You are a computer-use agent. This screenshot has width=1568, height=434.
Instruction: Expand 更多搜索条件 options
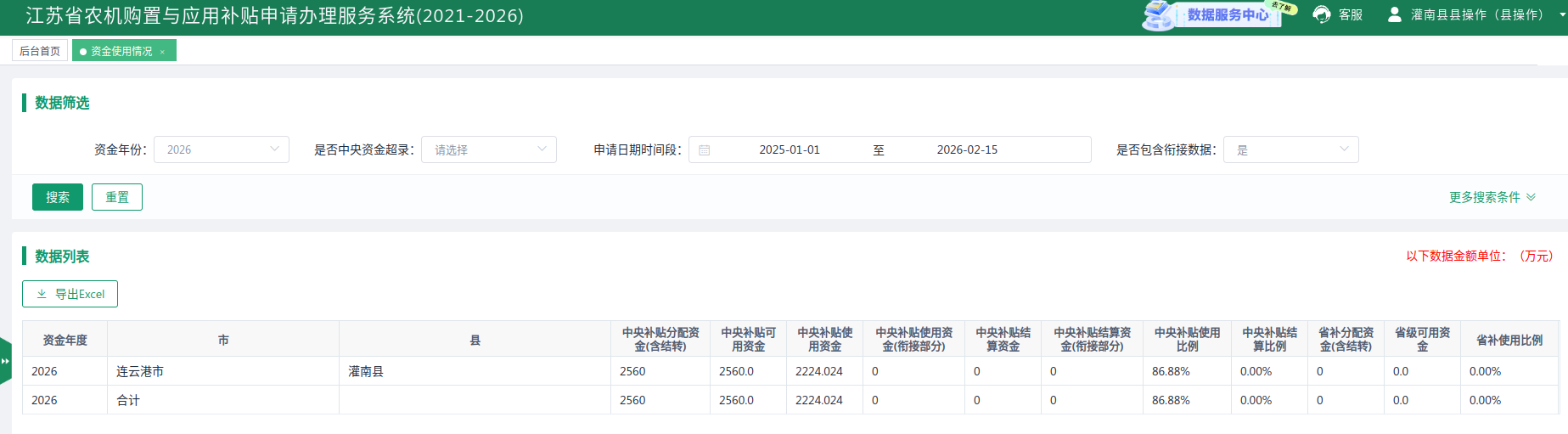tap(1492, 197)
